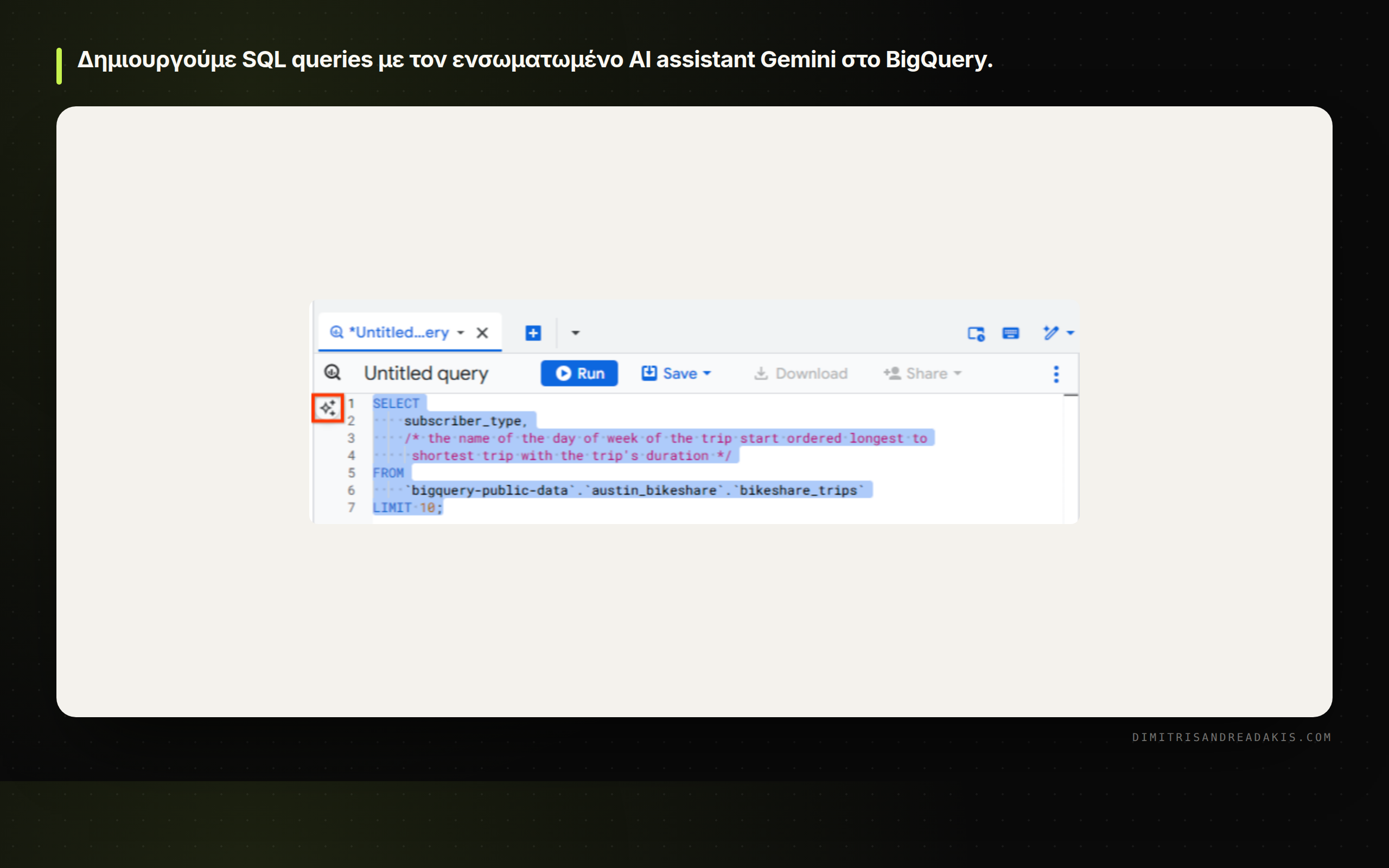Expand the arrow beside the pencil tools icon

(x=1071, y=333)
